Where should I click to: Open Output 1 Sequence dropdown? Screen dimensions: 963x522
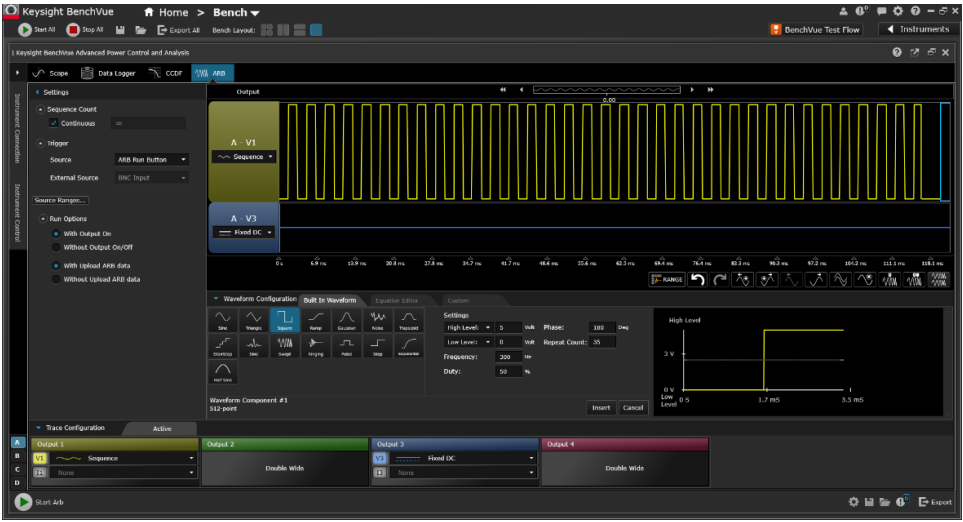(123, 458)
